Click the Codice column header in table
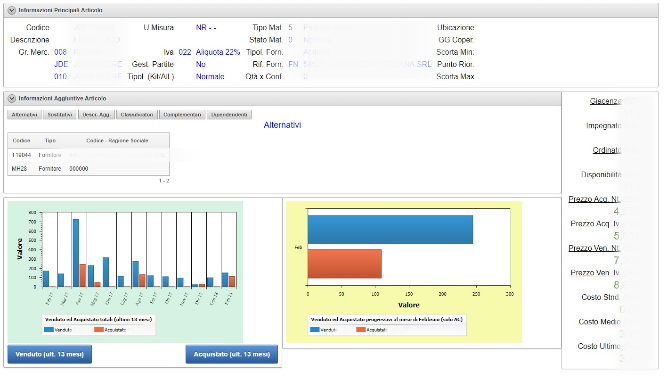Viewport: 664px width, 389px height. click(x=21, y=141)
